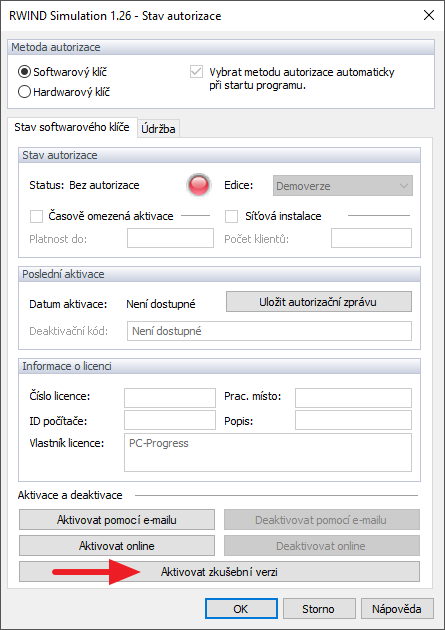Click the Prac. místo field
This screenshot has width=445, height=630.
353,398
